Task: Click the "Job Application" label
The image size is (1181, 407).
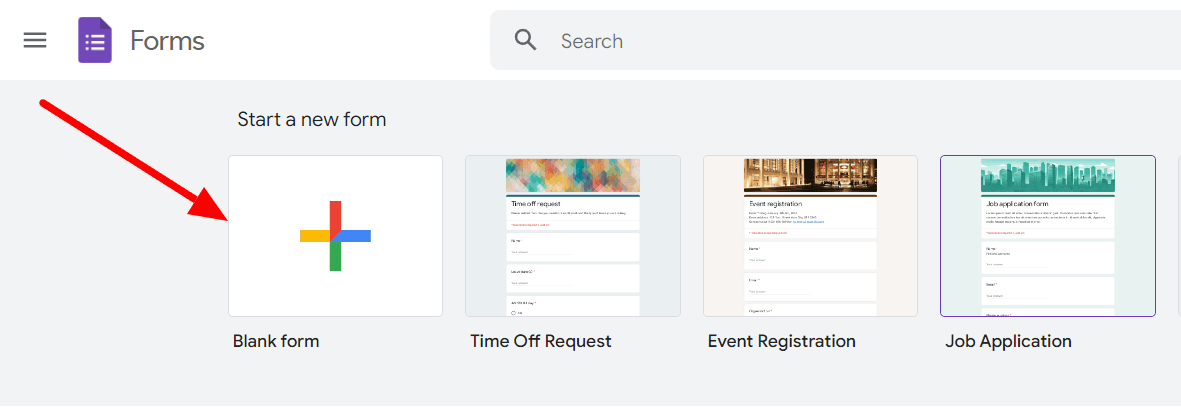Action: tap(1009, 341)
